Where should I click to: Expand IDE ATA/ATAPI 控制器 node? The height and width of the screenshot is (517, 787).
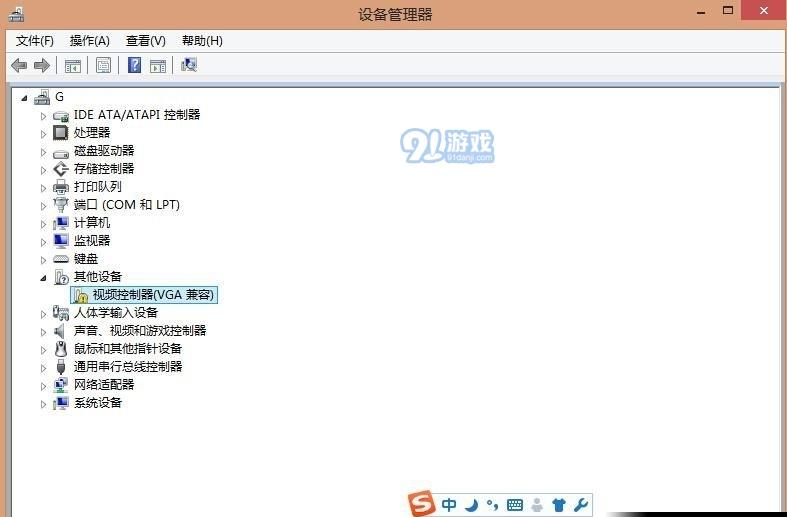[43, 116]
